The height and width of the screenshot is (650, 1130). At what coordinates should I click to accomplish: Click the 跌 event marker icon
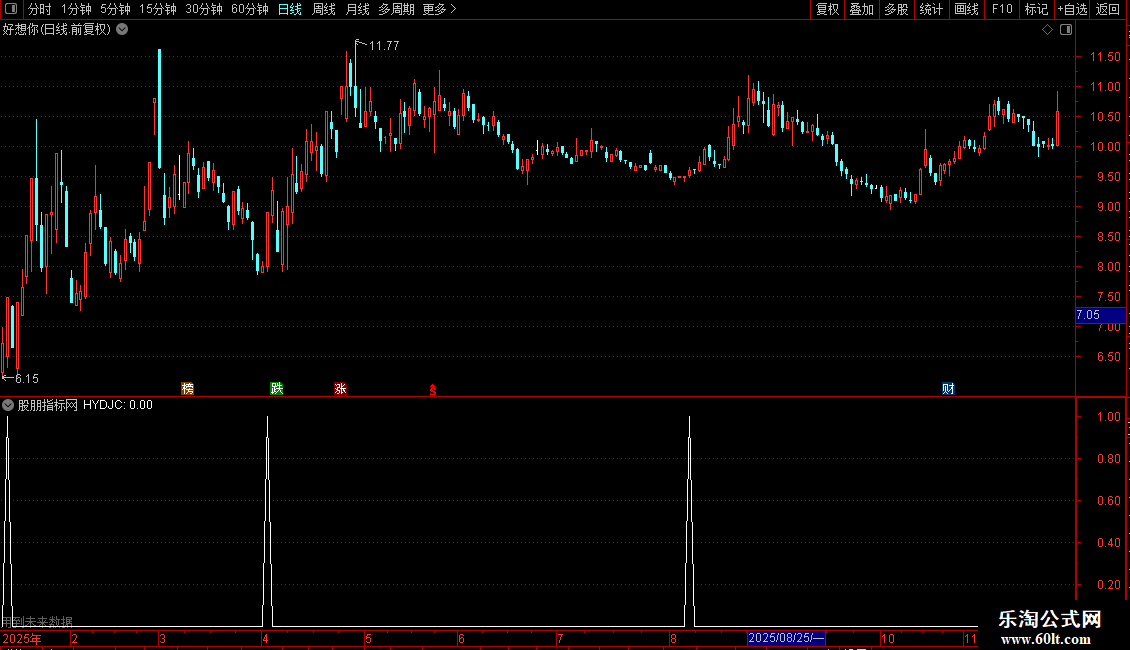point(277,389)
